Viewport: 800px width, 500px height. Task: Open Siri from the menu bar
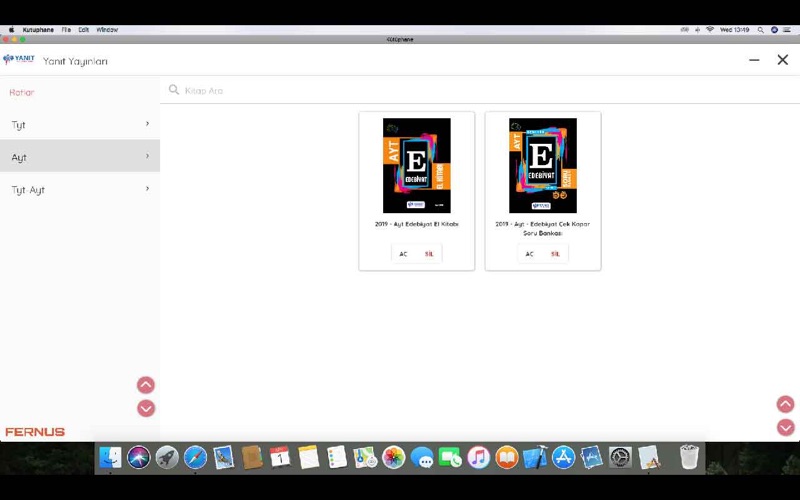(x=774, y=30)
